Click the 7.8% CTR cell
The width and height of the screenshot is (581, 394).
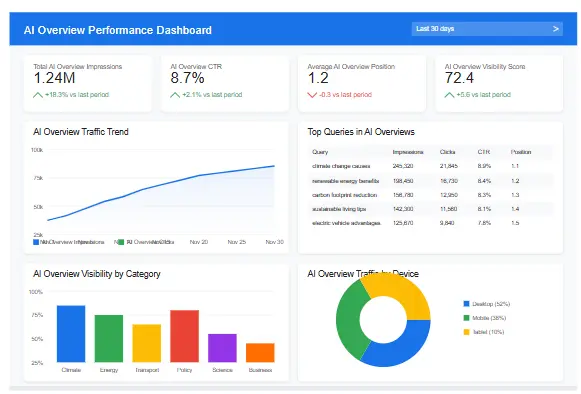[x=484, y=223]
